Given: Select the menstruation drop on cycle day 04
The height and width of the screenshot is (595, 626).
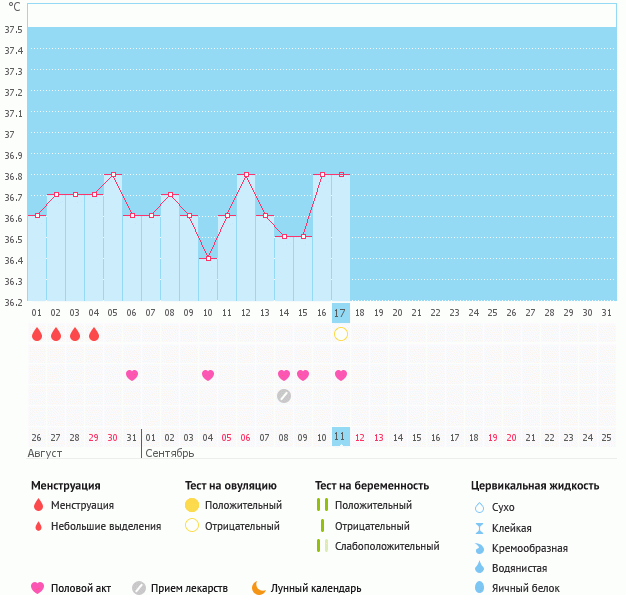Looking at the screenshot, I should pyautogui.click(x=94, y=334).
